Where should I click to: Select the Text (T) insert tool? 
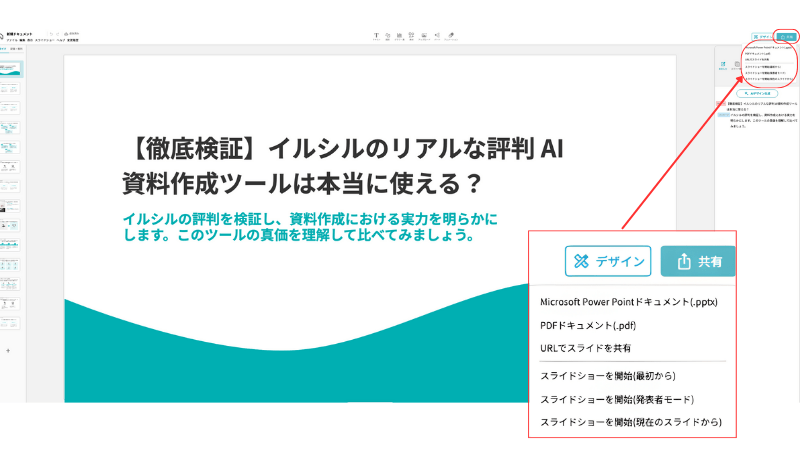coord(376,36)
